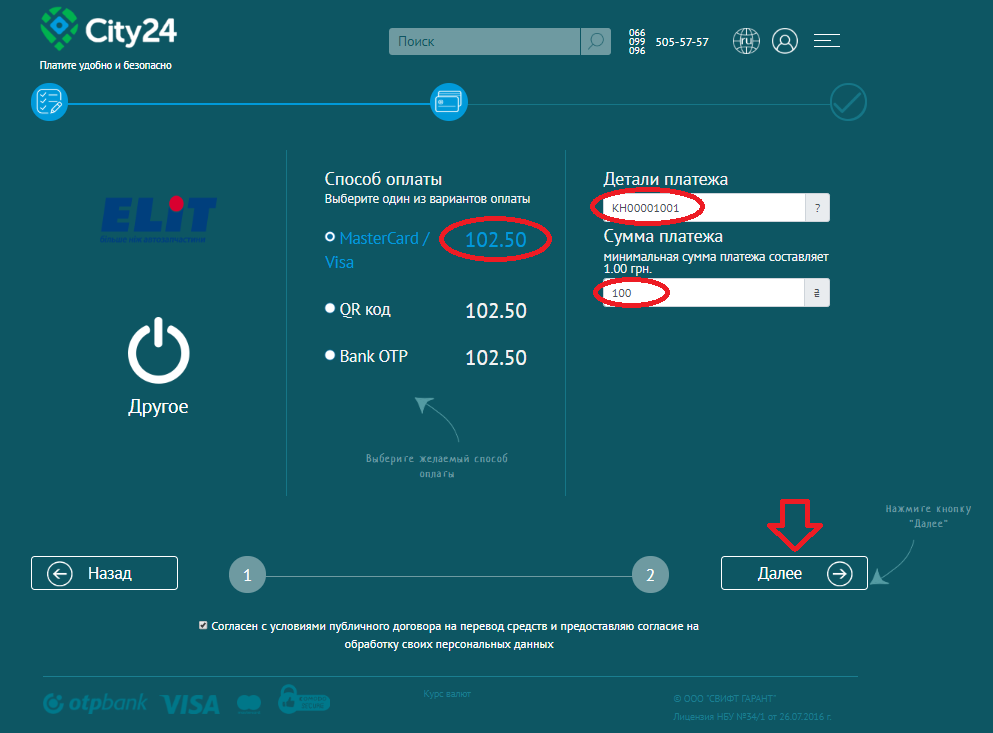993x733 pixels.
Task: Open language selector globe icon
Action: point(746,41)
